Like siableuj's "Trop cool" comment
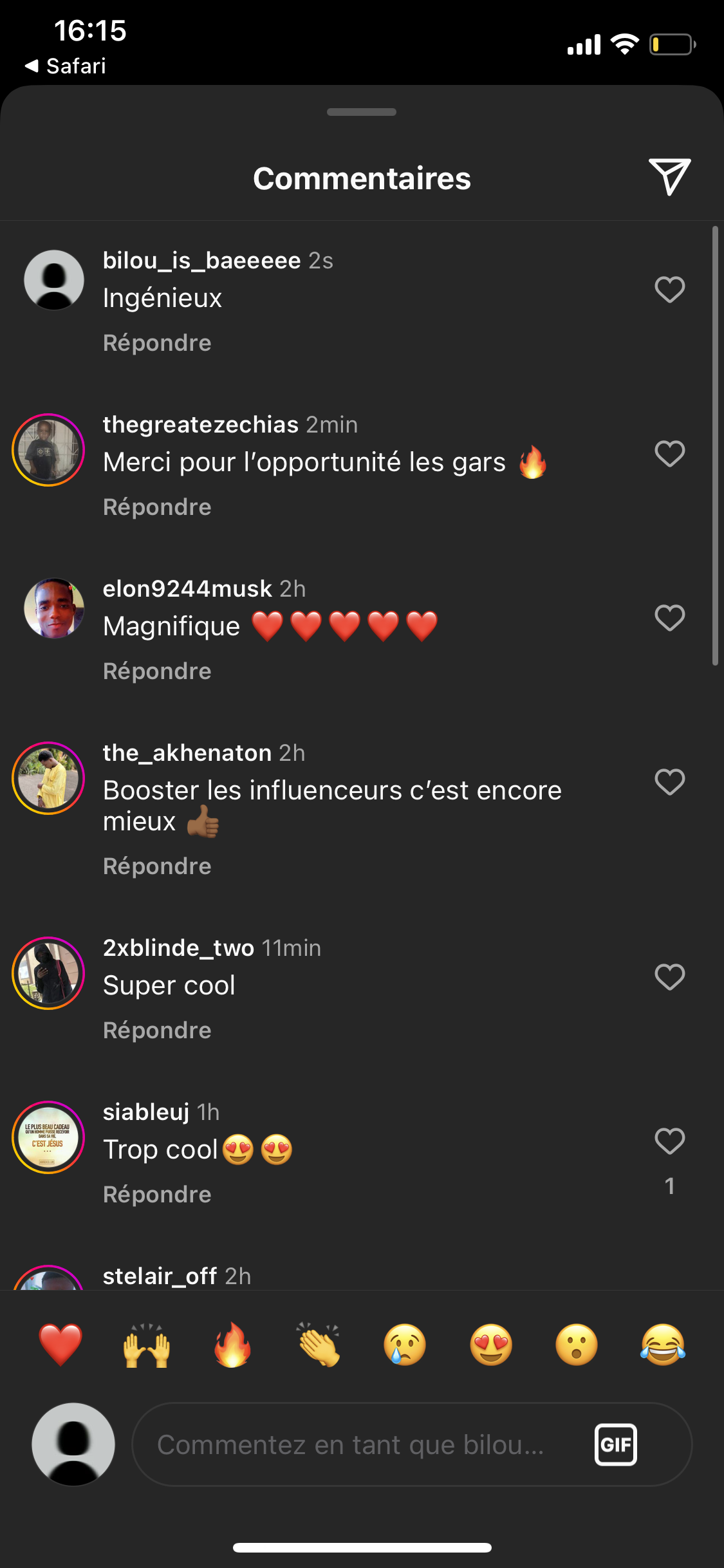724x1568 pixels. point(669,1141)
